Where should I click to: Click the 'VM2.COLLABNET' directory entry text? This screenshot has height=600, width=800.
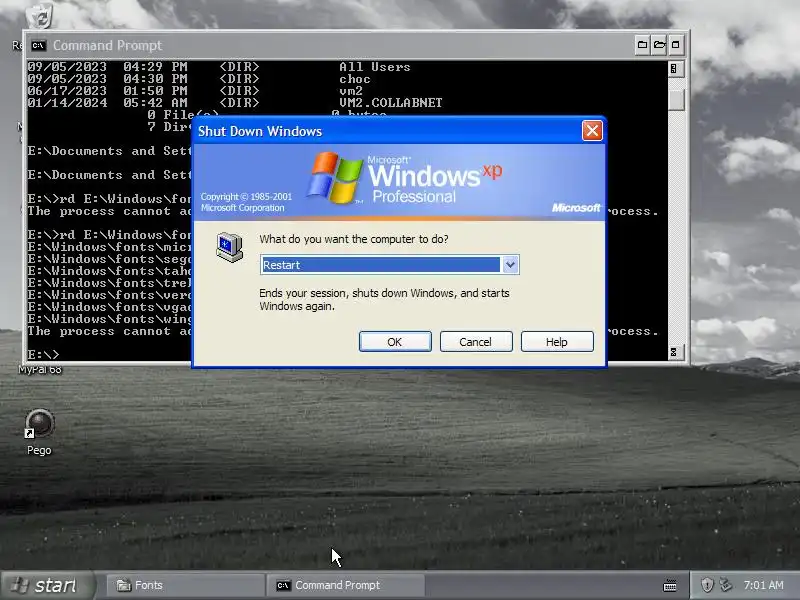coord(391,103)
